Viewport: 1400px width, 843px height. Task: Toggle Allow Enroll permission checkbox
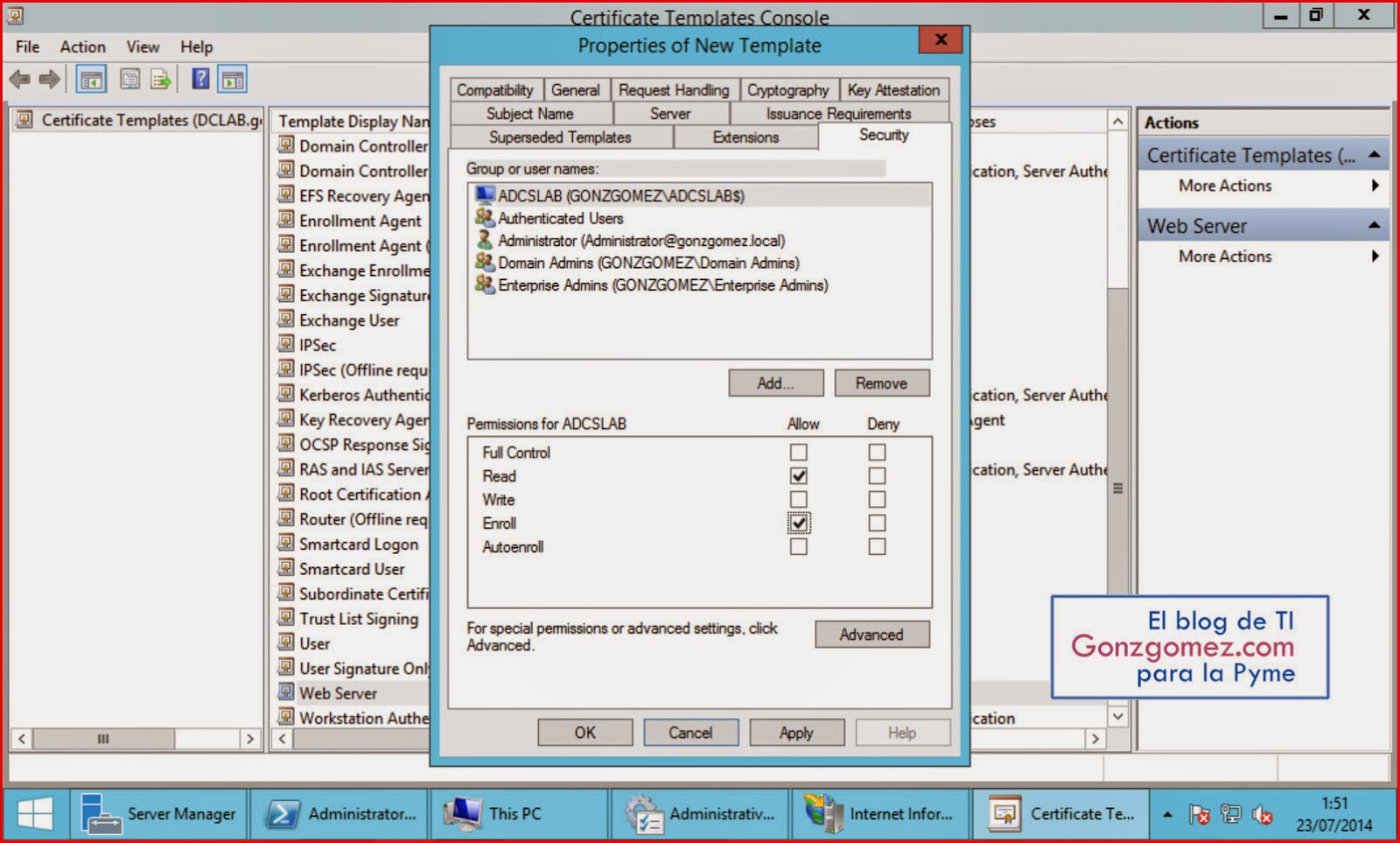coord(798,523)
